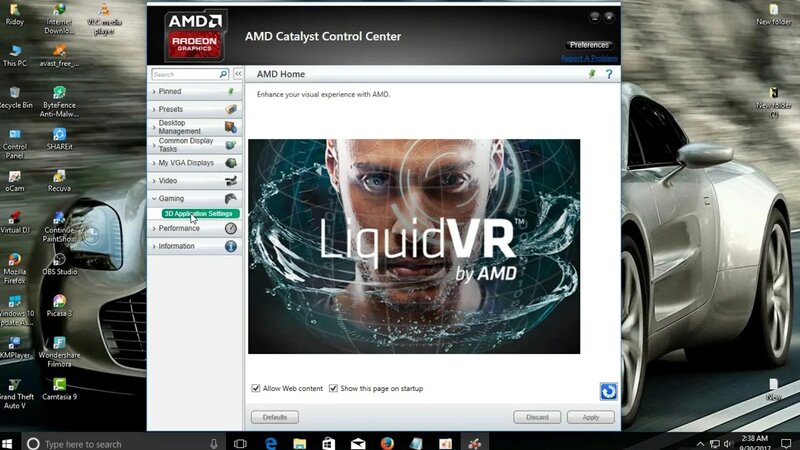Select the KMPlayer desktop icon

tap(15, 348)
